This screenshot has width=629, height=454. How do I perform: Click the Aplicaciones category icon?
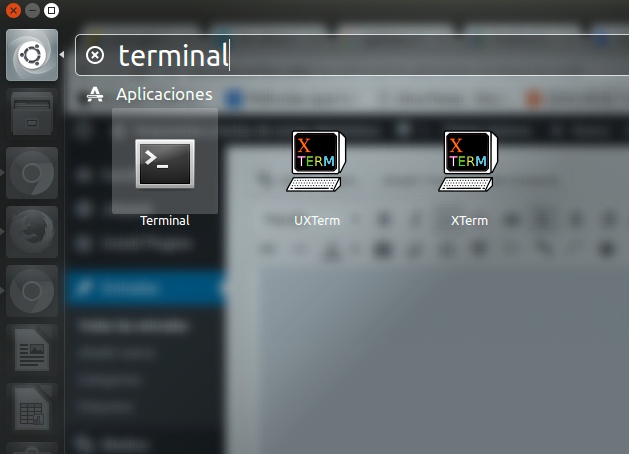point(95,95)
